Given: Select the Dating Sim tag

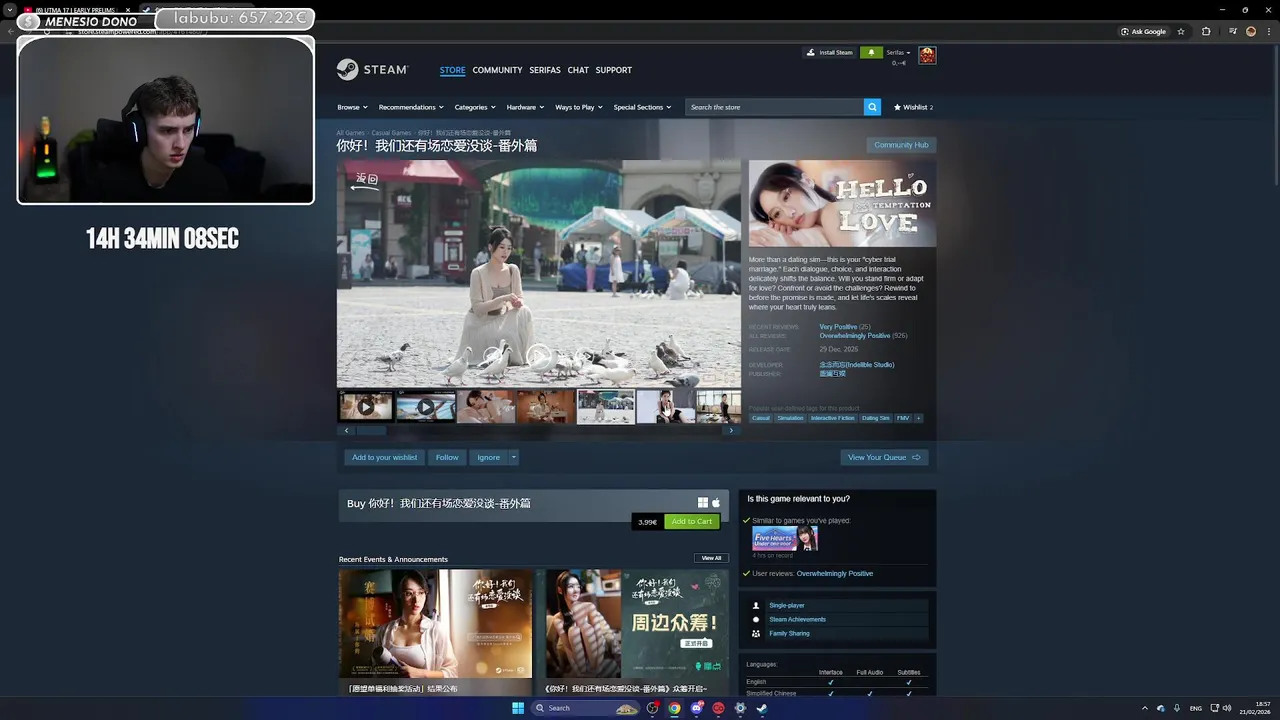Looking at the screenshot, I should (875, 418).
